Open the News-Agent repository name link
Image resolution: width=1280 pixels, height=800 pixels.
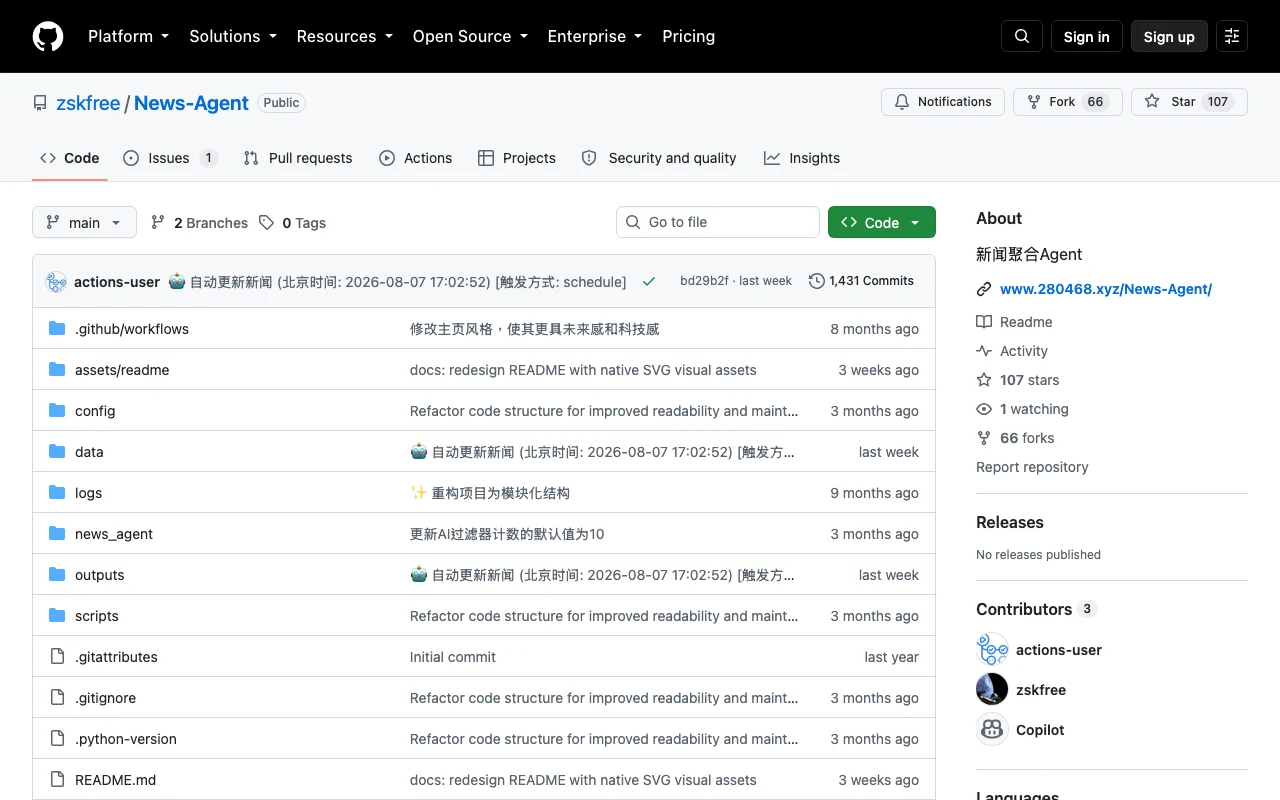click(x=191, y=103)
